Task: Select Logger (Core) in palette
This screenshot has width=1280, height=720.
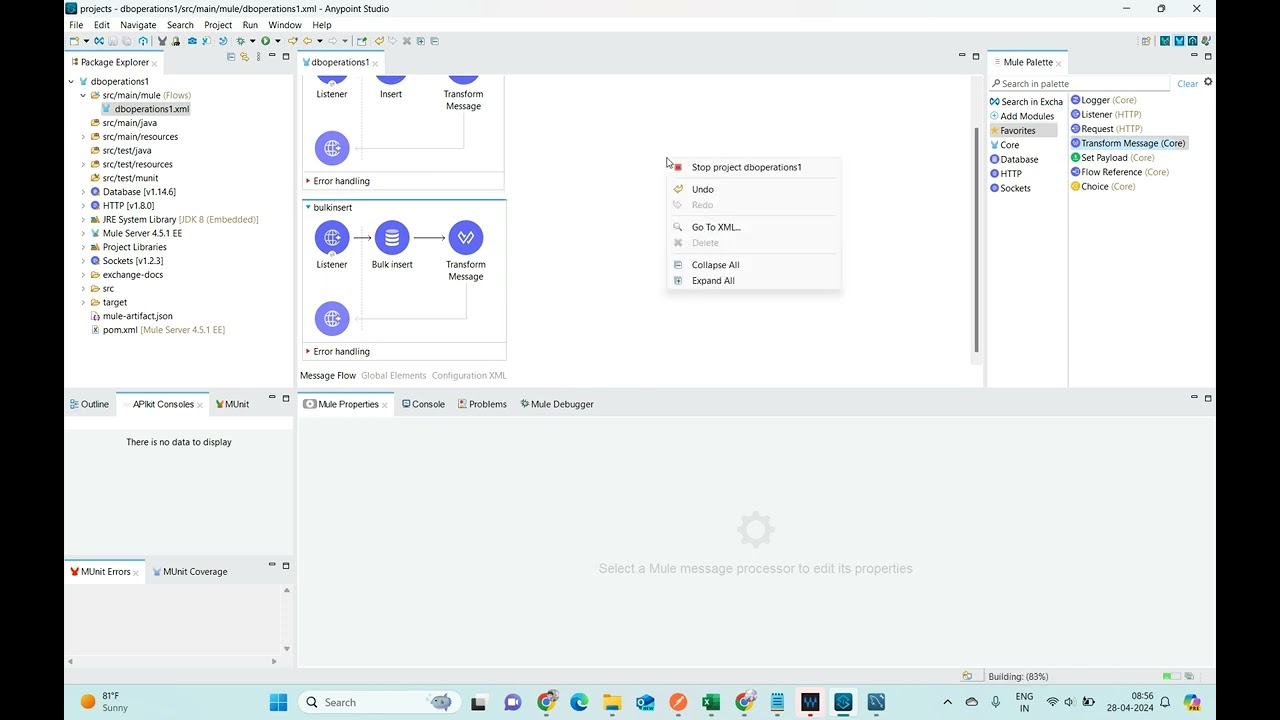Action: (x=1104, y=100)
